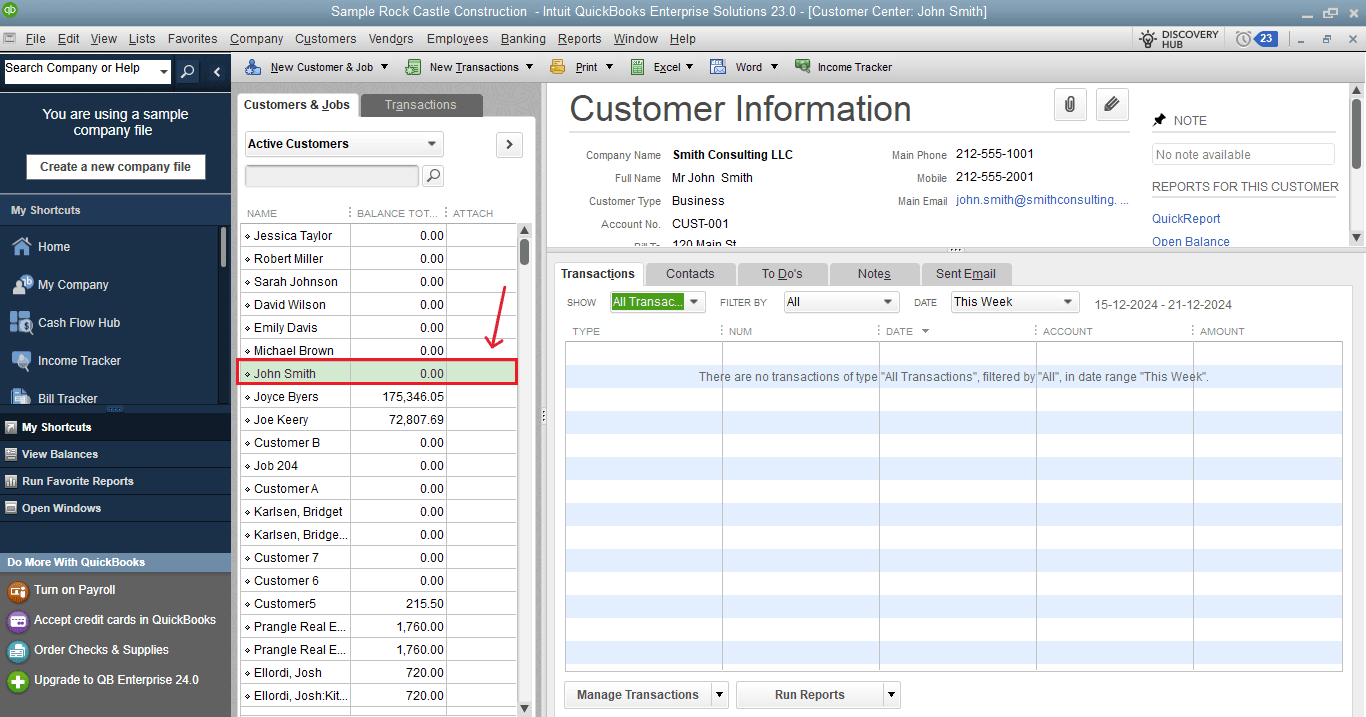Viewport: 1366px width, 717px height.
Task: Open the Reports menu
Action: [580, 39]
